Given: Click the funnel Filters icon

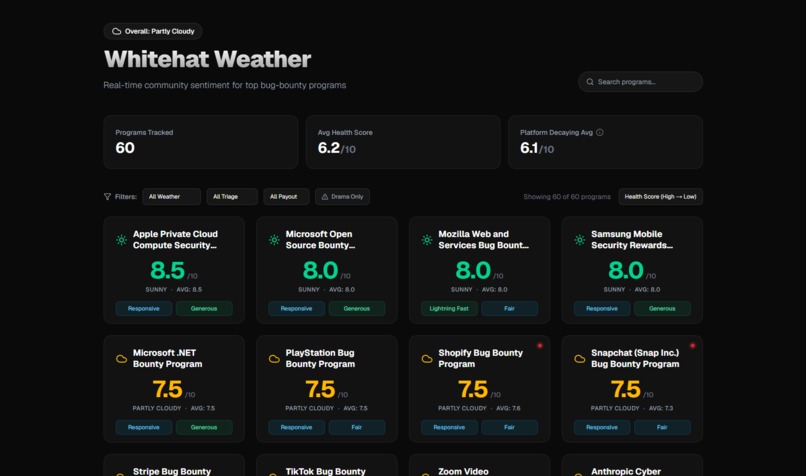Looking at the screenshot, I should 107,196.
